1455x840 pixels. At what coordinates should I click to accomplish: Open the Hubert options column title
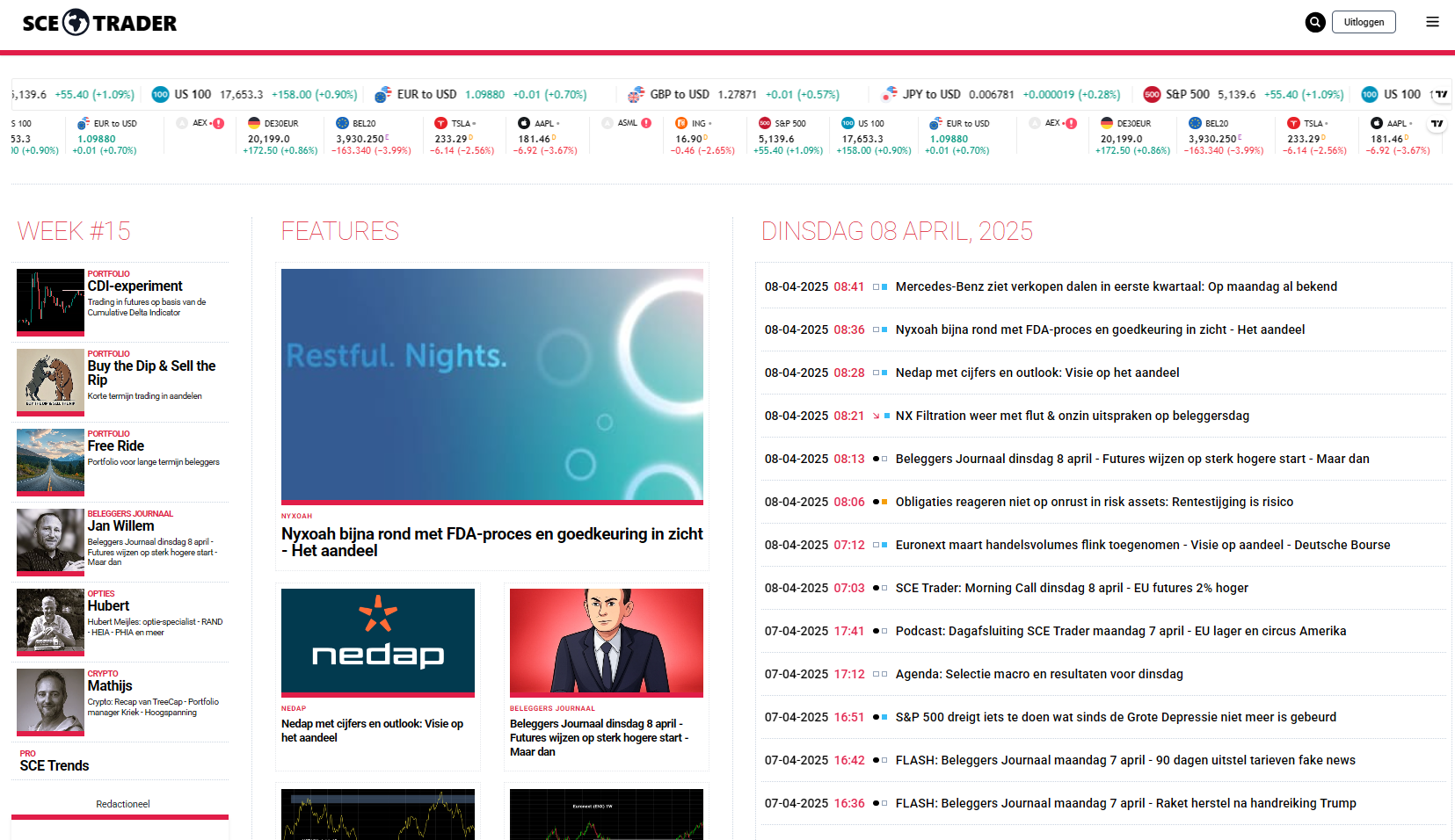(108, 606)
